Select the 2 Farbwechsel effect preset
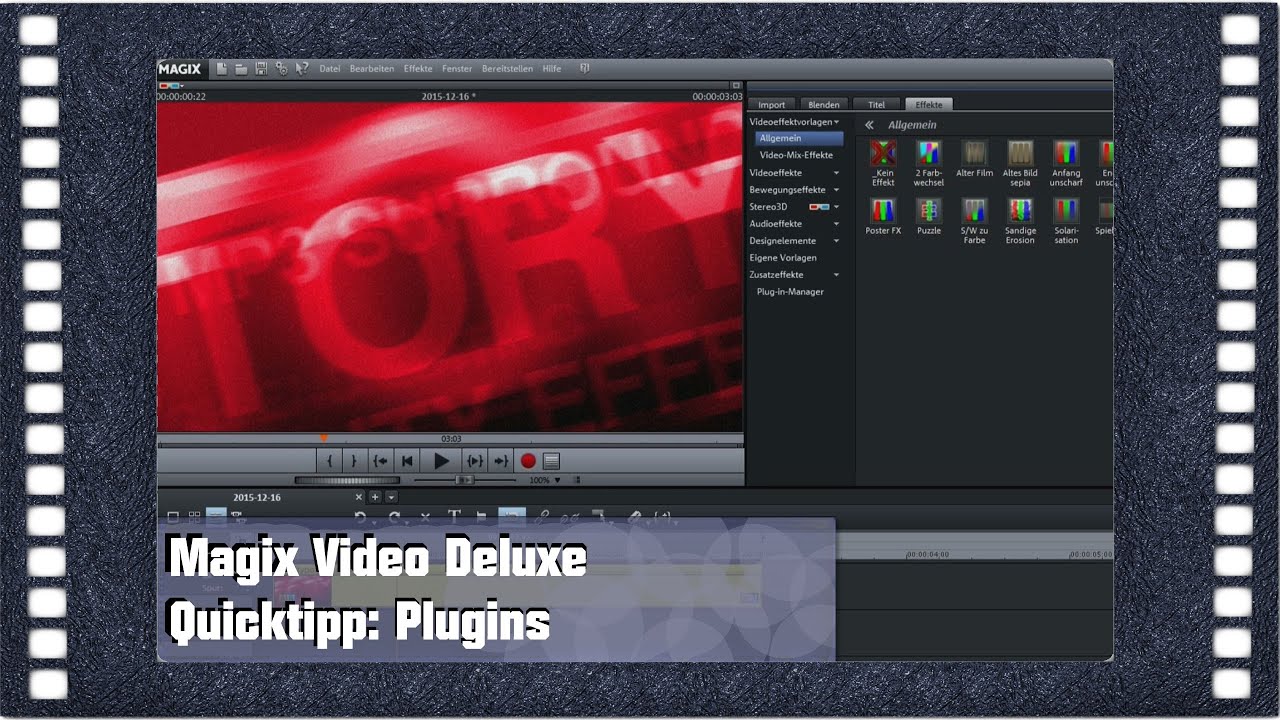 click(x=929, y=163)
